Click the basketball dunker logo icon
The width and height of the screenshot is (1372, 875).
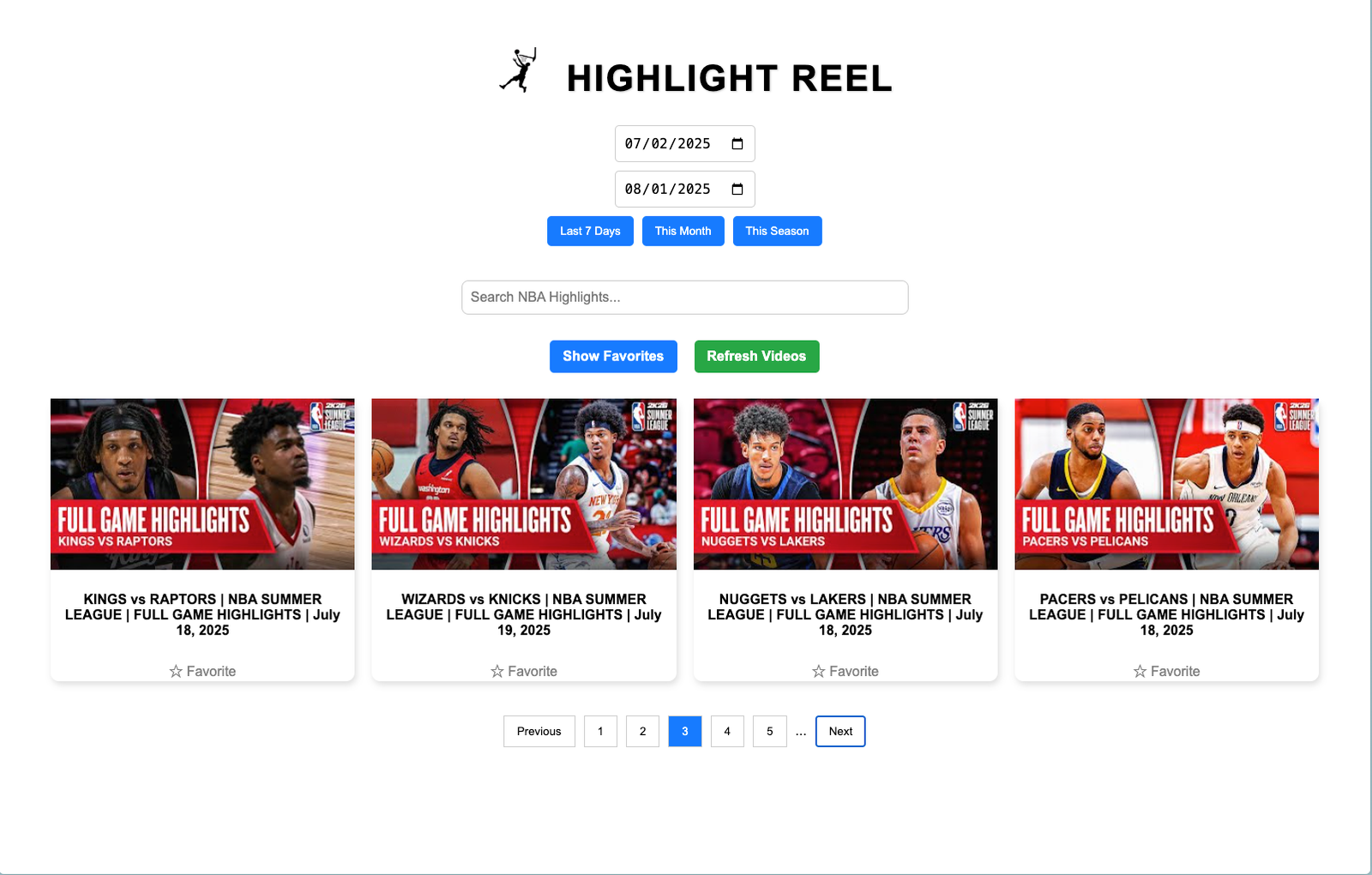(519, 70)
